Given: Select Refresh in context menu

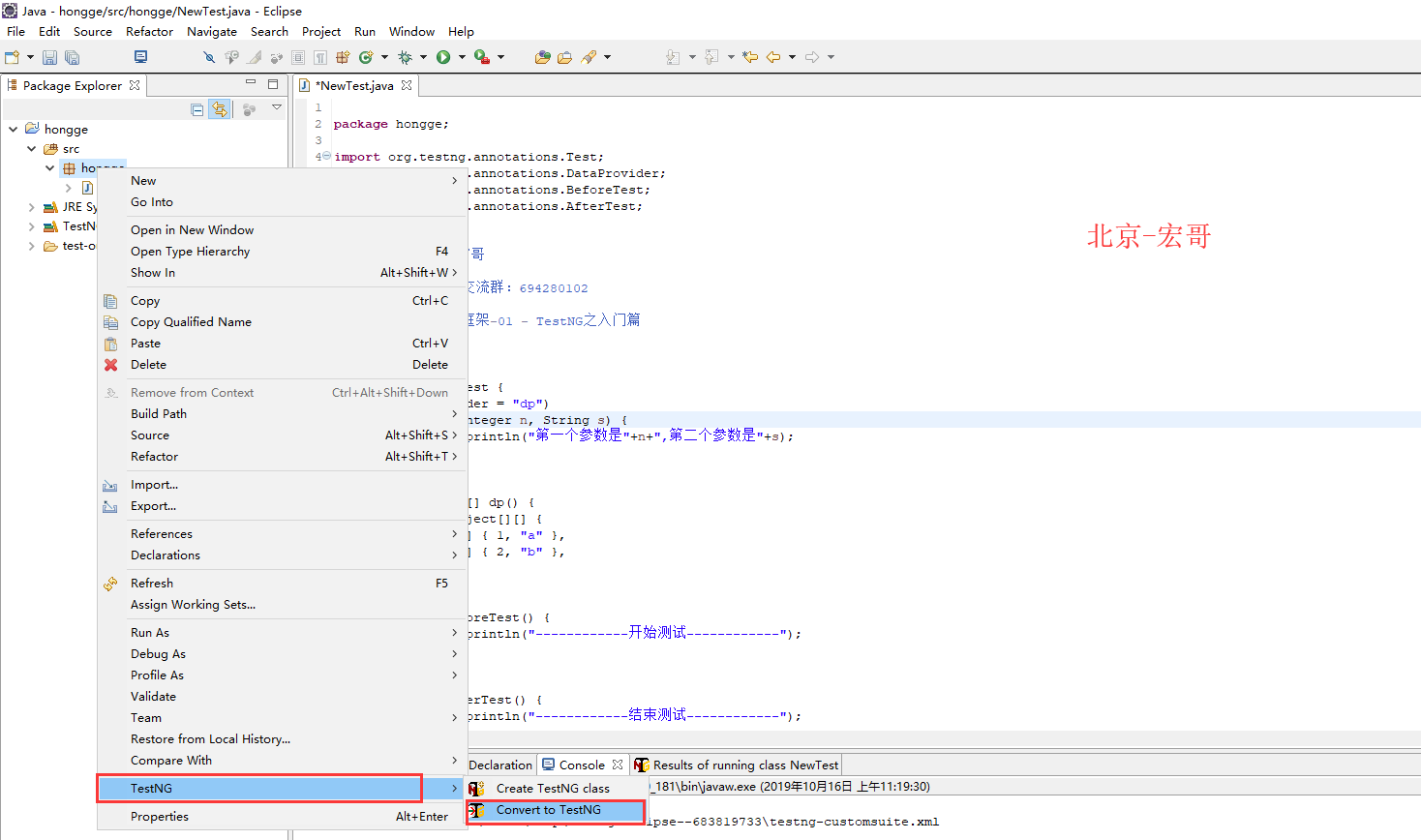Looking at the screenshot, I should click(282, 583).
